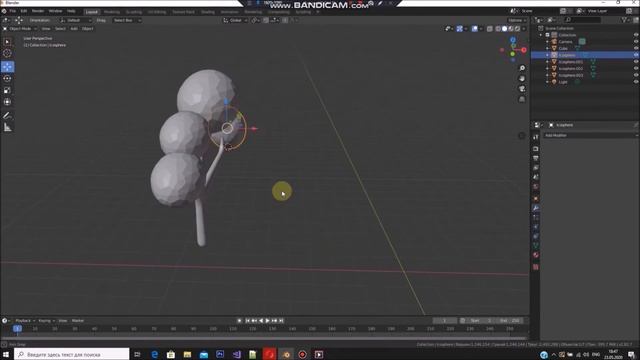Open the viewport Add menu
Viewport: 640px width, 360px height.
coord(74,29)
